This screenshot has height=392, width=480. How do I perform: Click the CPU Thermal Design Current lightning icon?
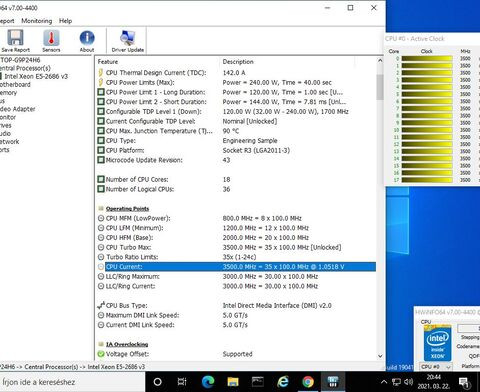(x=101, y=73)
